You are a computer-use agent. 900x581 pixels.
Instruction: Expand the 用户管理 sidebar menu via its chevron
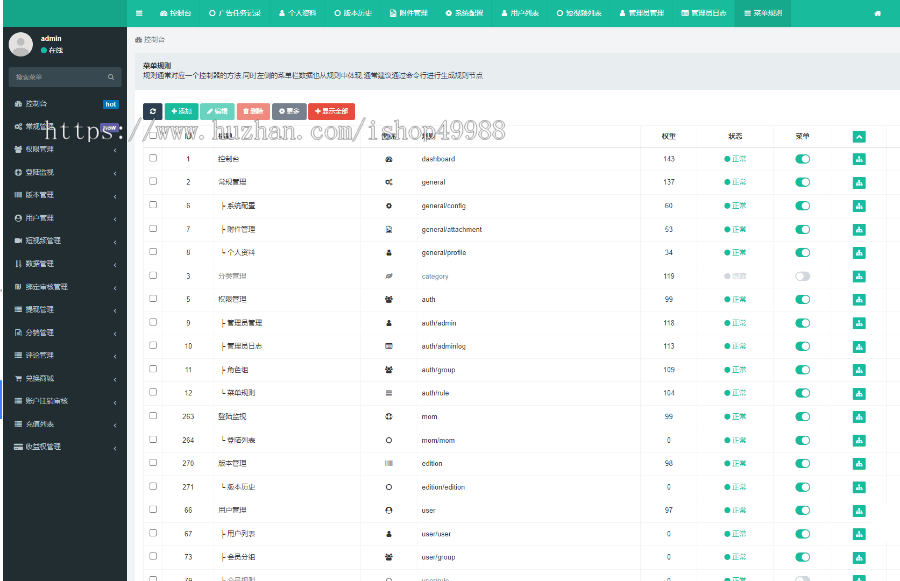coord(115,219)
